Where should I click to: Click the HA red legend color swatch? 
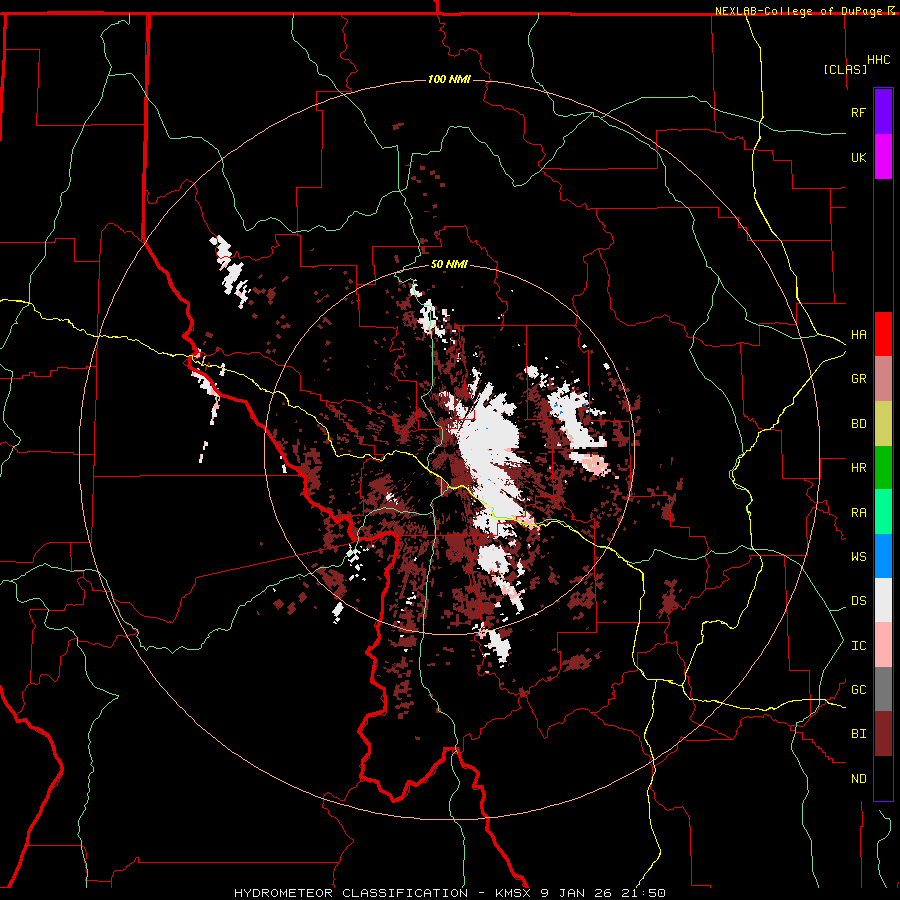(x=883, y=334)
